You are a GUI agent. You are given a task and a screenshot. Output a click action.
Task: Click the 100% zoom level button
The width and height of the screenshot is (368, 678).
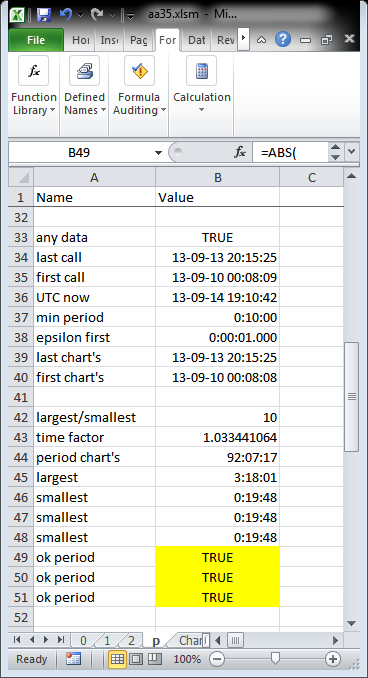187,659
